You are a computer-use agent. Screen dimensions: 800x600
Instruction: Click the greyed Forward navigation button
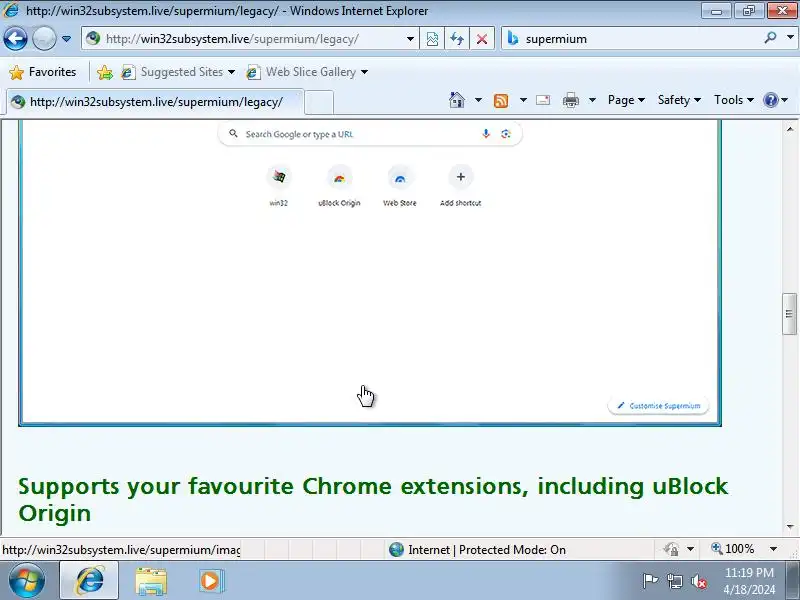tap(44, 39)
